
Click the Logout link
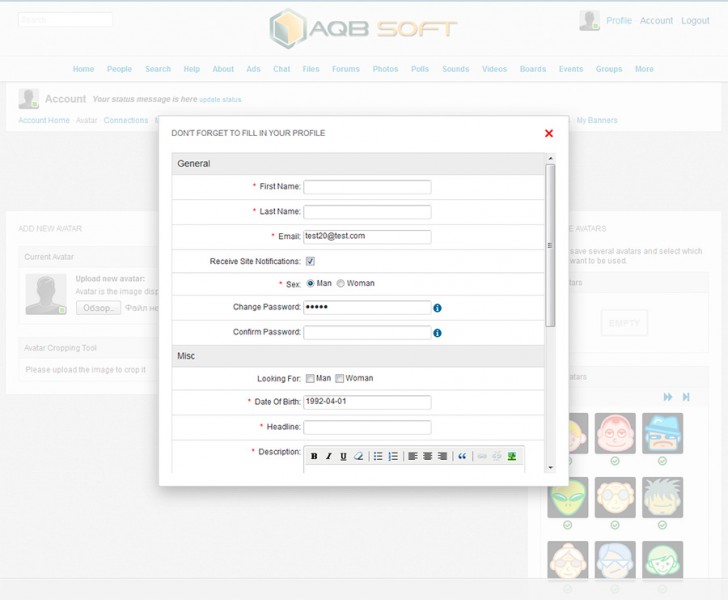(x=696, y=21)
